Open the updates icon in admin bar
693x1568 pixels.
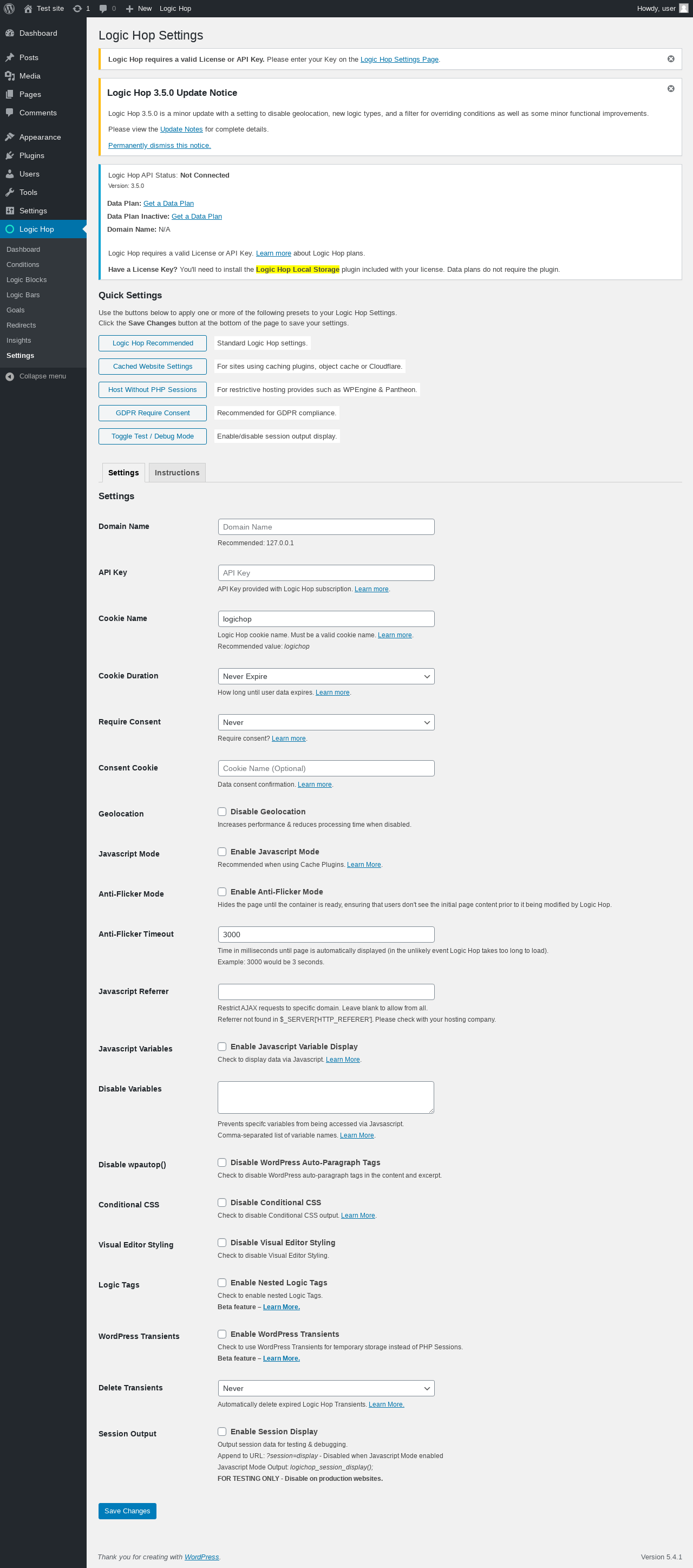77,9
